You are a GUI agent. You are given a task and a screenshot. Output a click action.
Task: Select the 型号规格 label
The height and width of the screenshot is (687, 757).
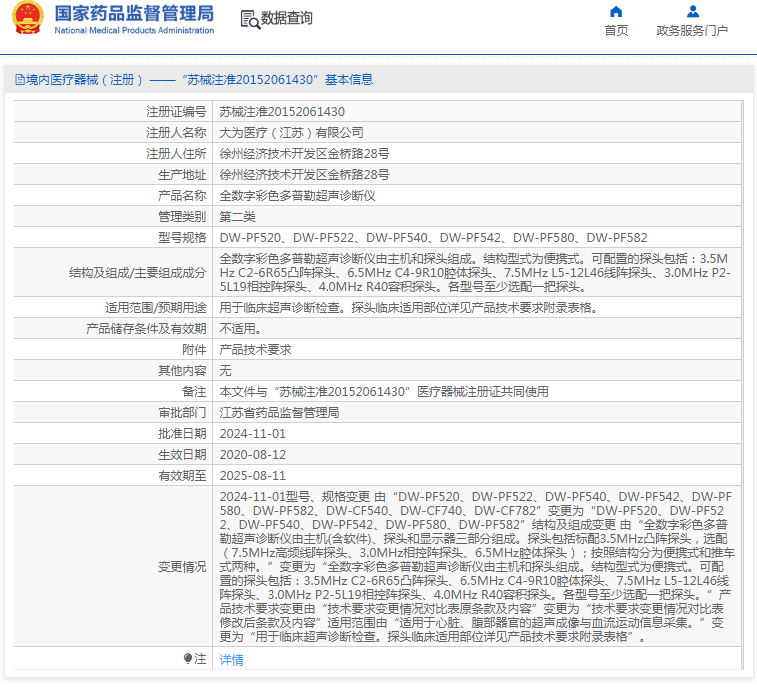pyautogui.click(x=182, y=238)
